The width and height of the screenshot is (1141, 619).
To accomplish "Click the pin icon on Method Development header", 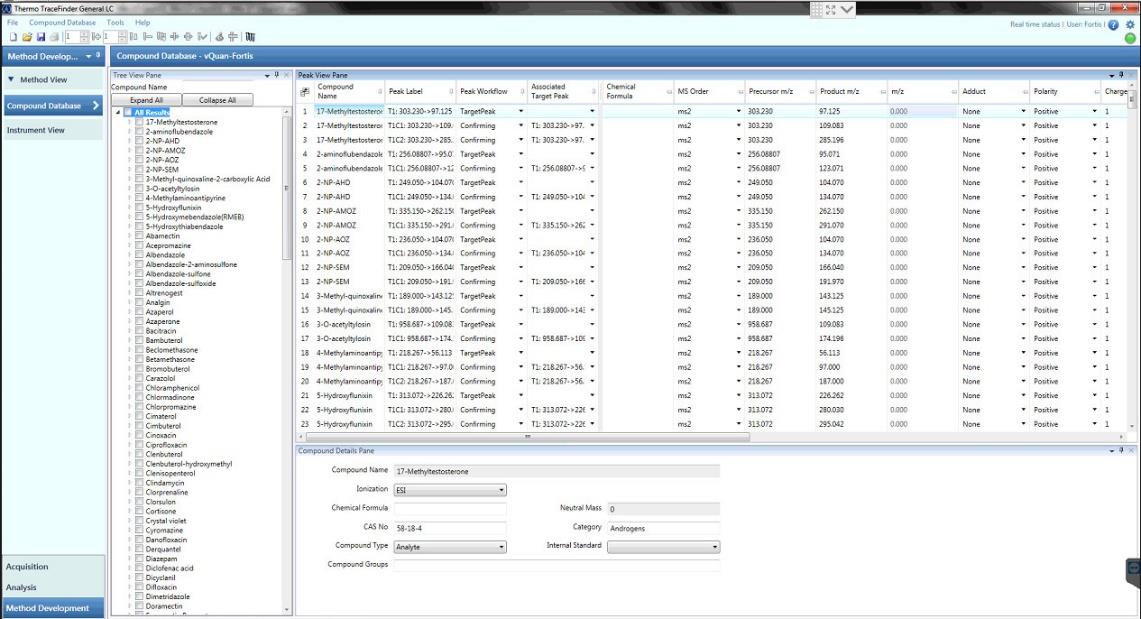I will point(98,55).
